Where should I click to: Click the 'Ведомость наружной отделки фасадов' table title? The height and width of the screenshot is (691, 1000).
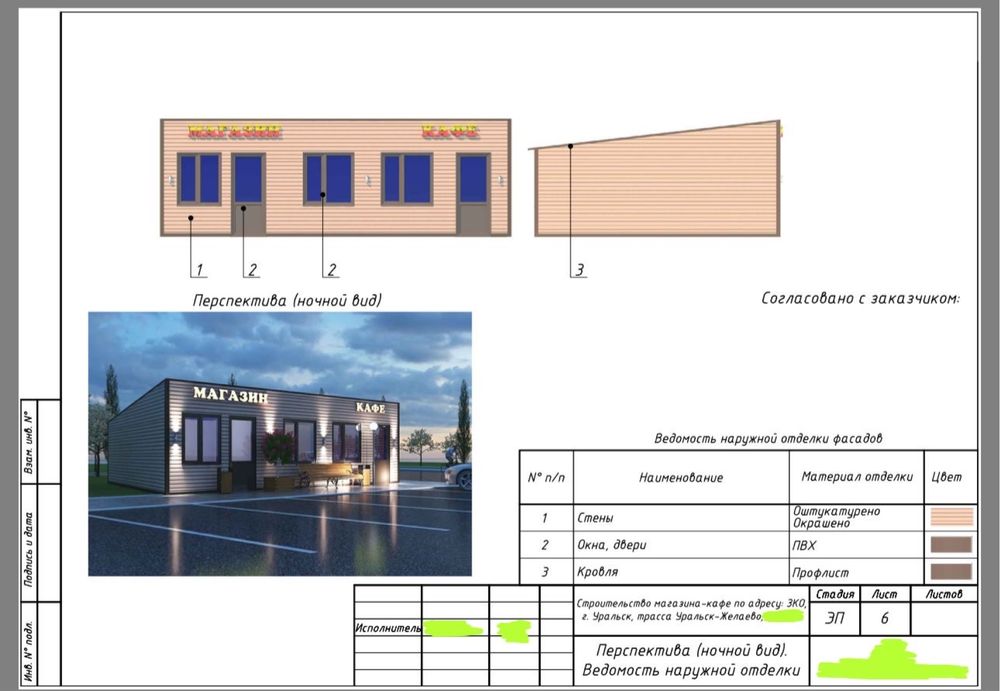[x=768, y=438]
